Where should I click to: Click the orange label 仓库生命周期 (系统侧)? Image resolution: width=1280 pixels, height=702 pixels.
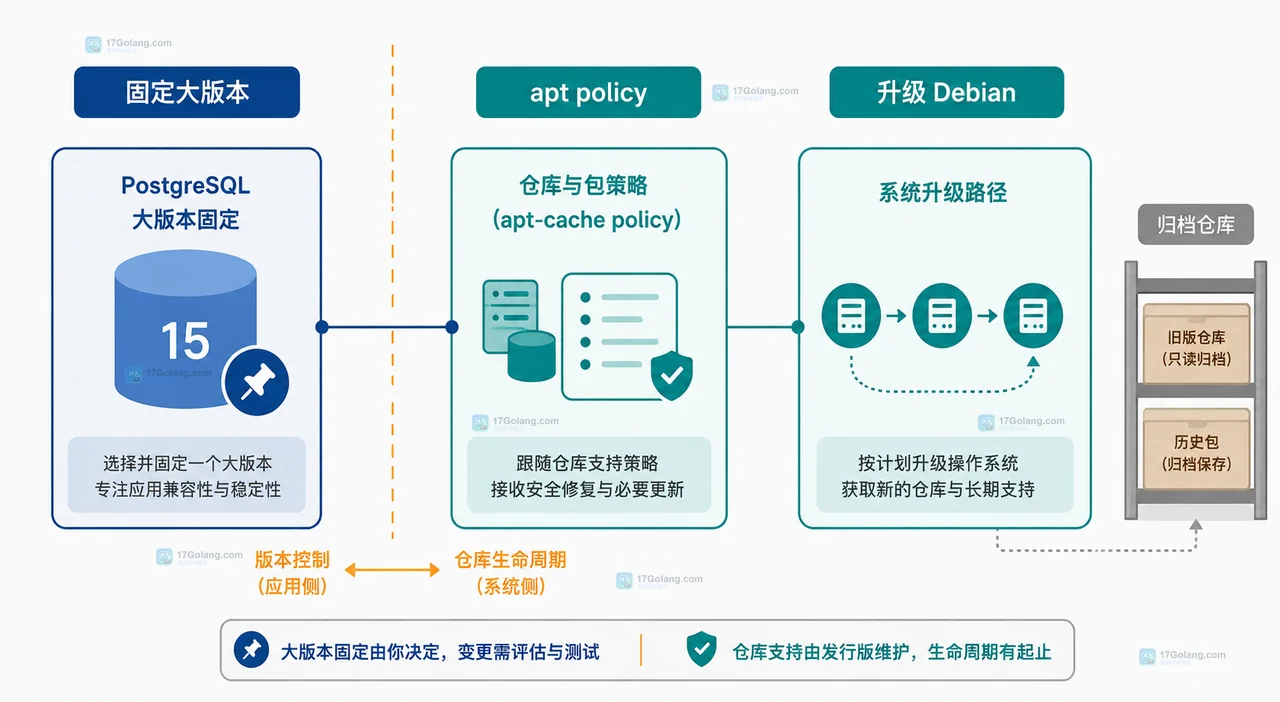(511, 573)
